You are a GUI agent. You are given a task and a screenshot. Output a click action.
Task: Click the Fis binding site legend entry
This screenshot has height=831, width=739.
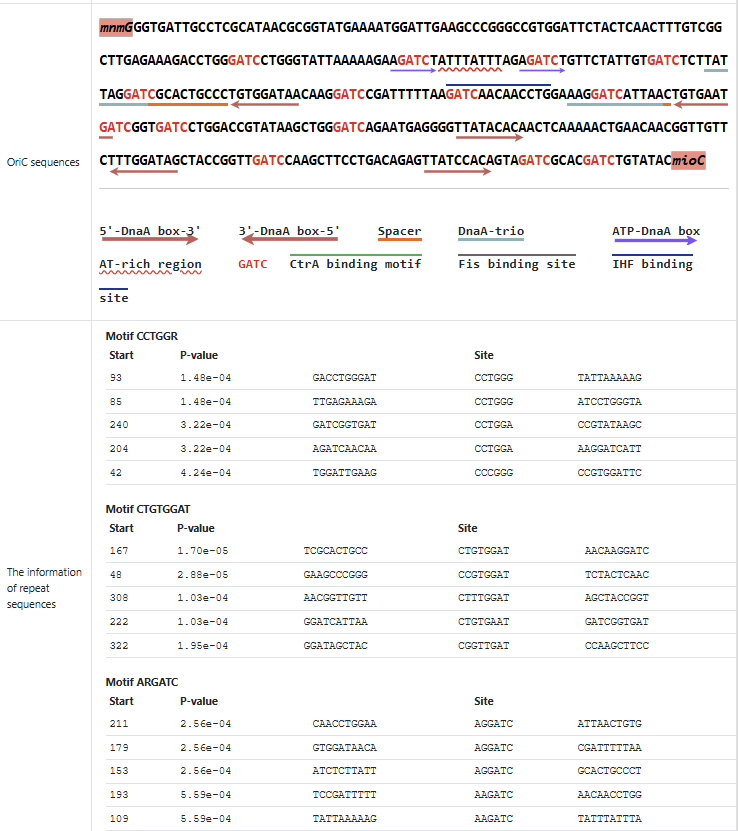pyautogui.click(x=517, y=263)
